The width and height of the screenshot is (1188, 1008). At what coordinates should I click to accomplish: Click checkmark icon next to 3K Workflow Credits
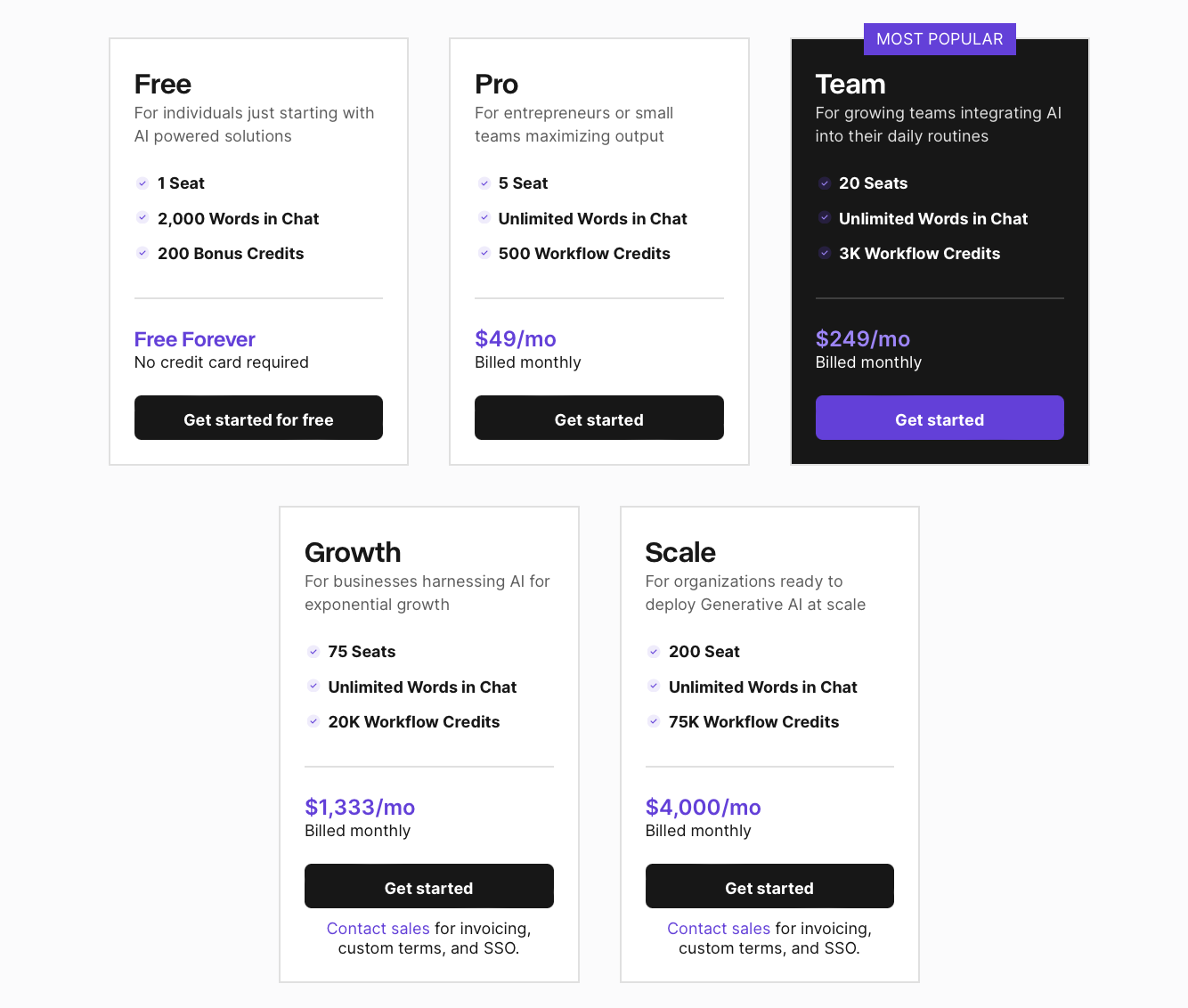coord(825,253)
